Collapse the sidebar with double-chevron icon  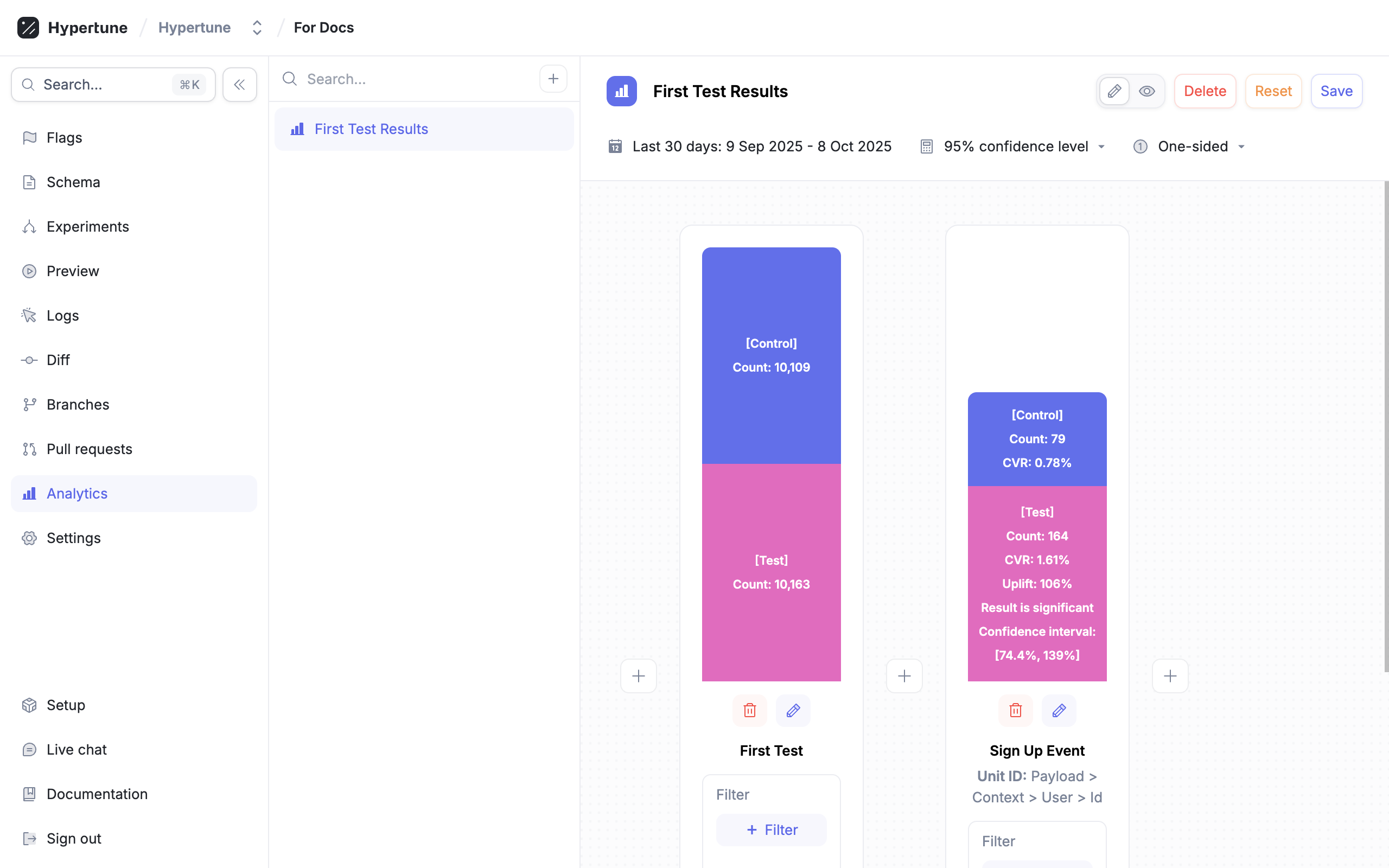[x=239, y=85]
